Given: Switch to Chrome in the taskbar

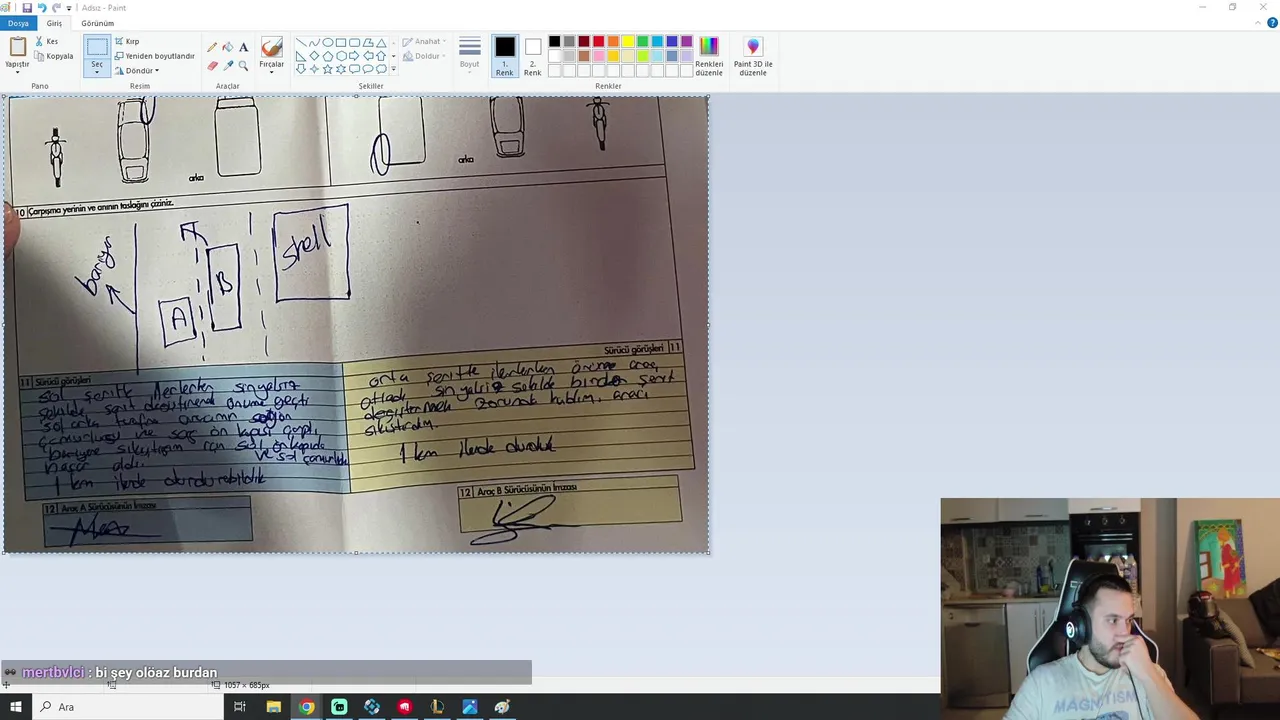Looking at the screenshot, I should 306,707.
